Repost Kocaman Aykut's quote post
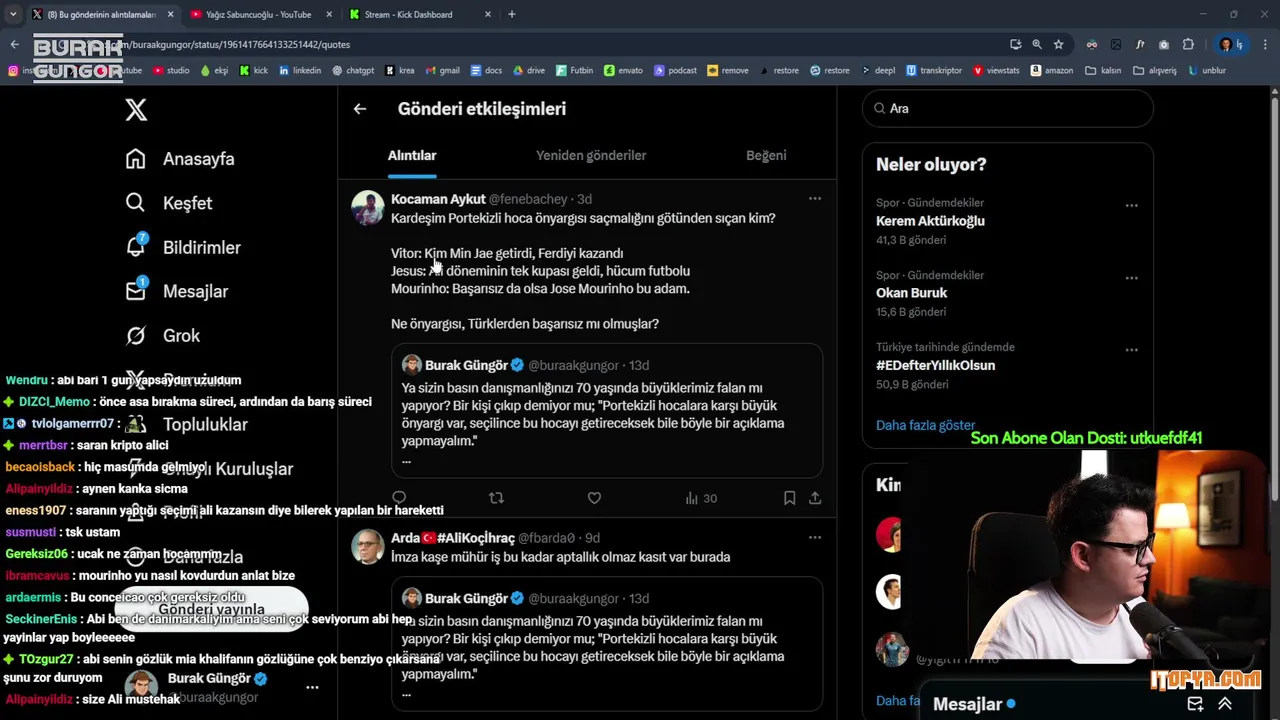Screen dimensions: 1280x720 [496, 498]
